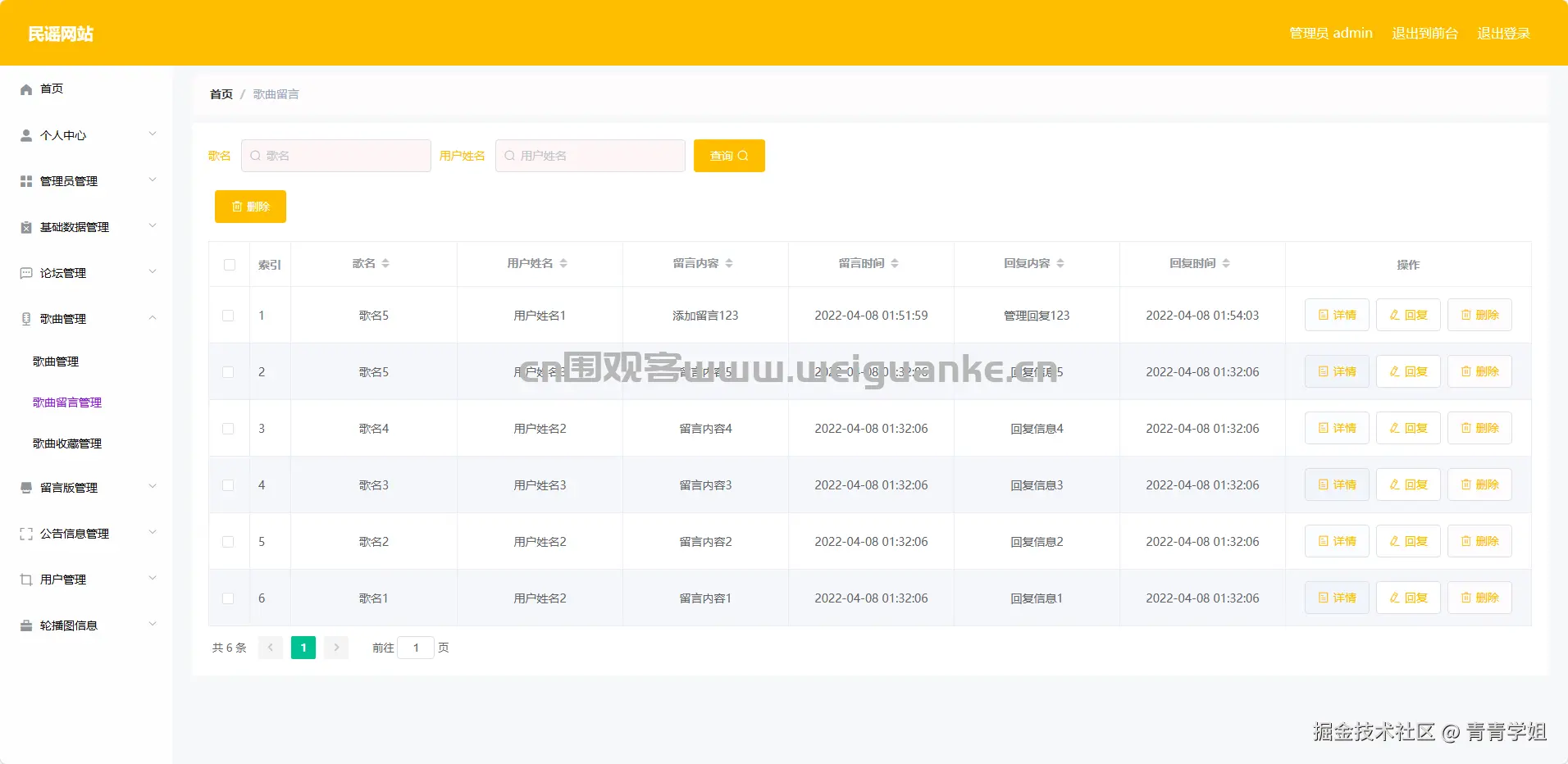The image size is (1568, 764).
Task: Click the 用户姓名 search input field
Action: tap(590, 156)
